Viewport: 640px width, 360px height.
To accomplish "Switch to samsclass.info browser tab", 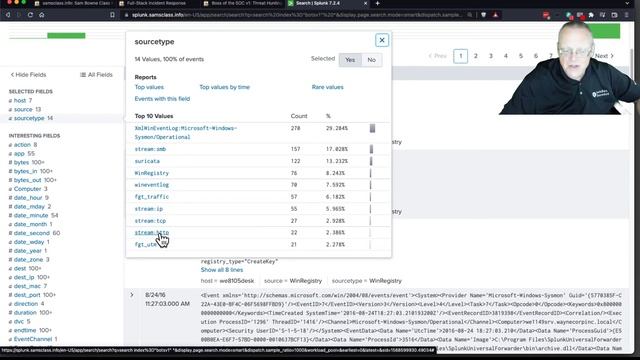I will (73, 3).
